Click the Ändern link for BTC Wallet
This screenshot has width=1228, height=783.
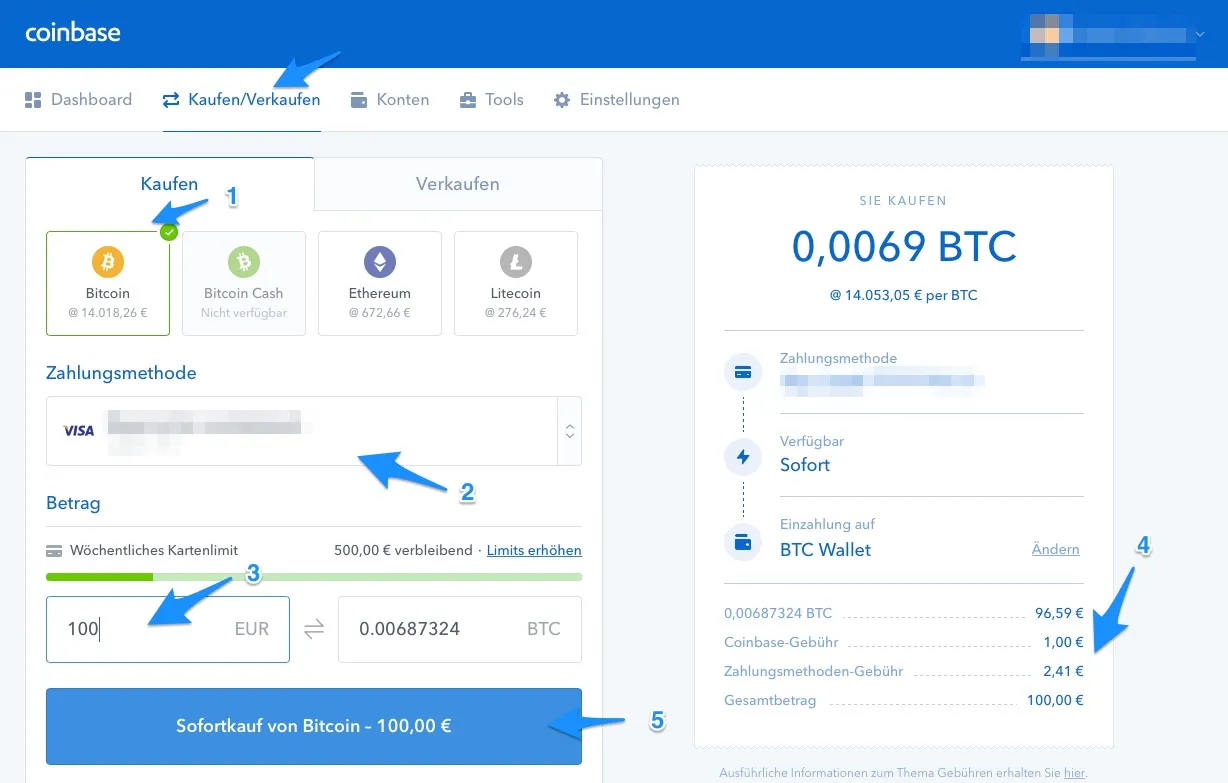click(x=1055, y=549)
